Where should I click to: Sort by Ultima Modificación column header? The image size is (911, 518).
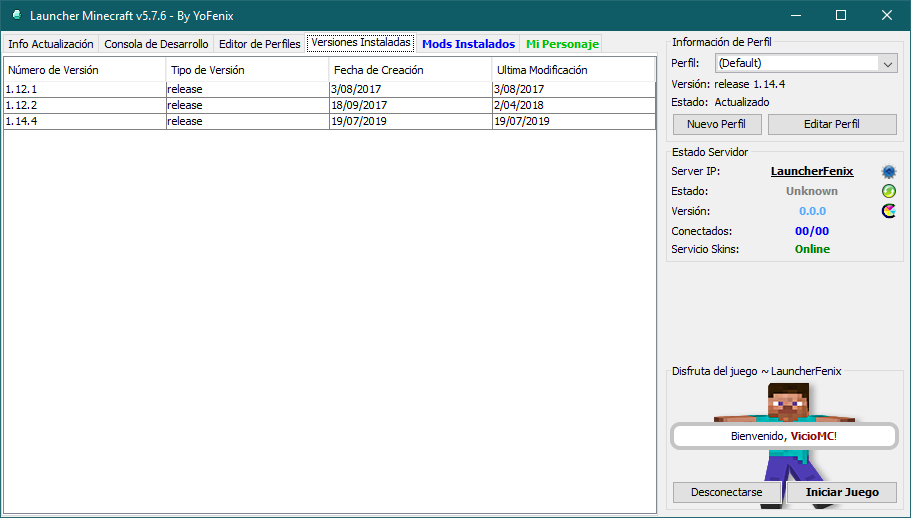point(573,70)
